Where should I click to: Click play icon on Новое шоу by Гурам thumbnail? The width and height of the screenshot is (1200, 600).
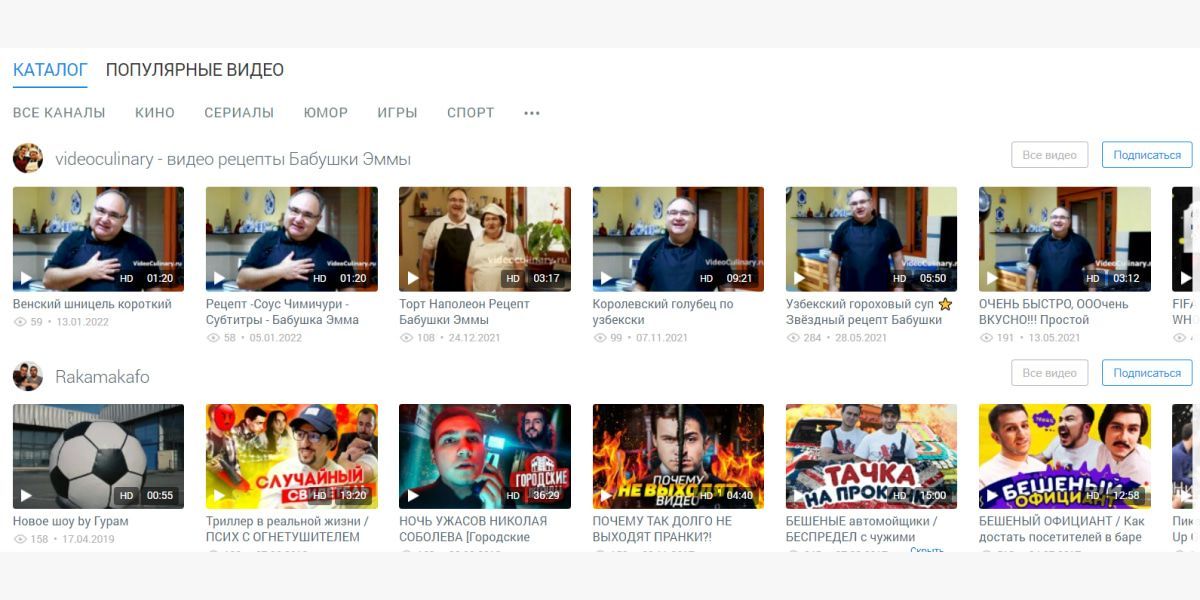click(x=26, y=495)
